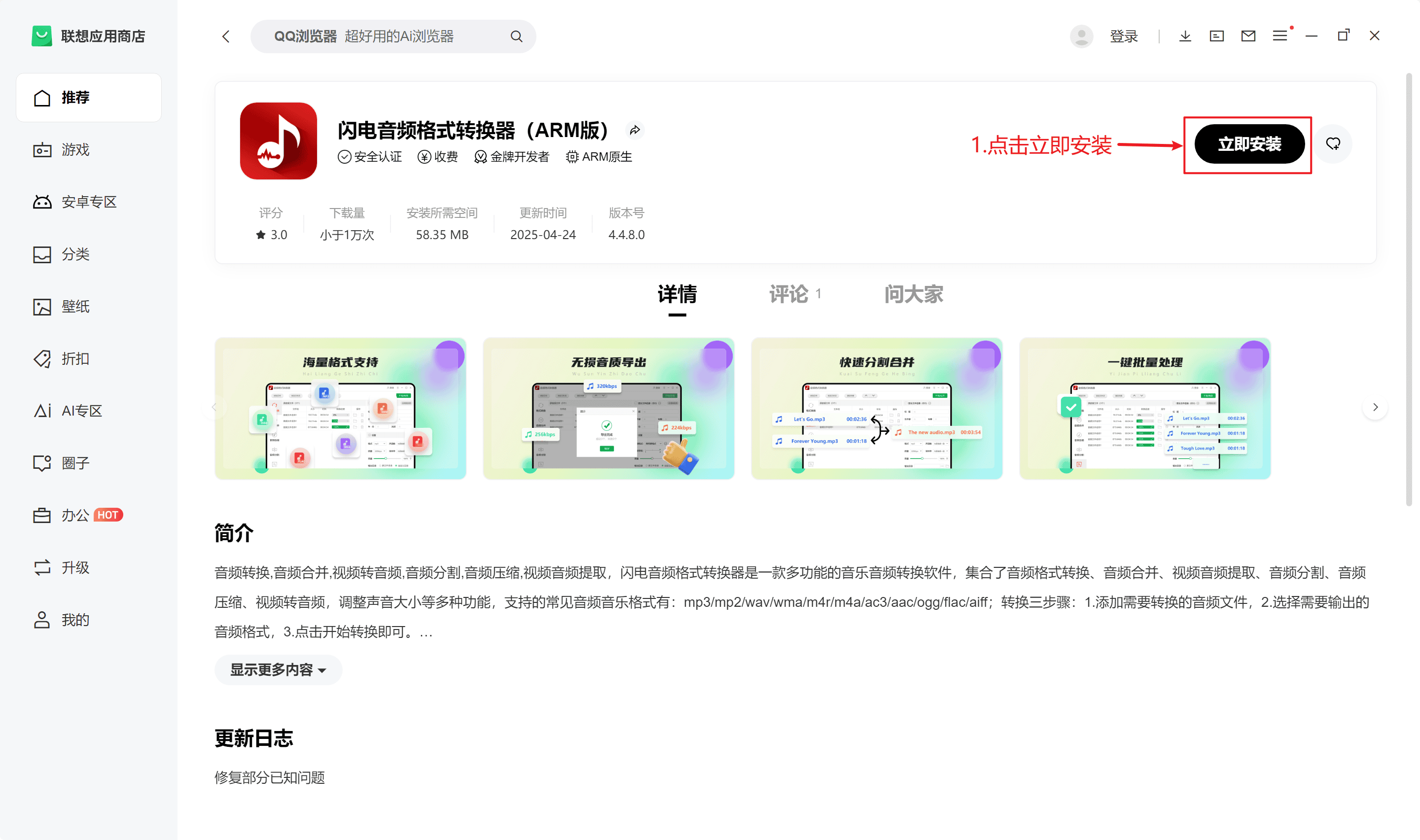1420x840 pixels.
Task: Click the 小于1万次 download count
Action: click(x=347, y=235)
